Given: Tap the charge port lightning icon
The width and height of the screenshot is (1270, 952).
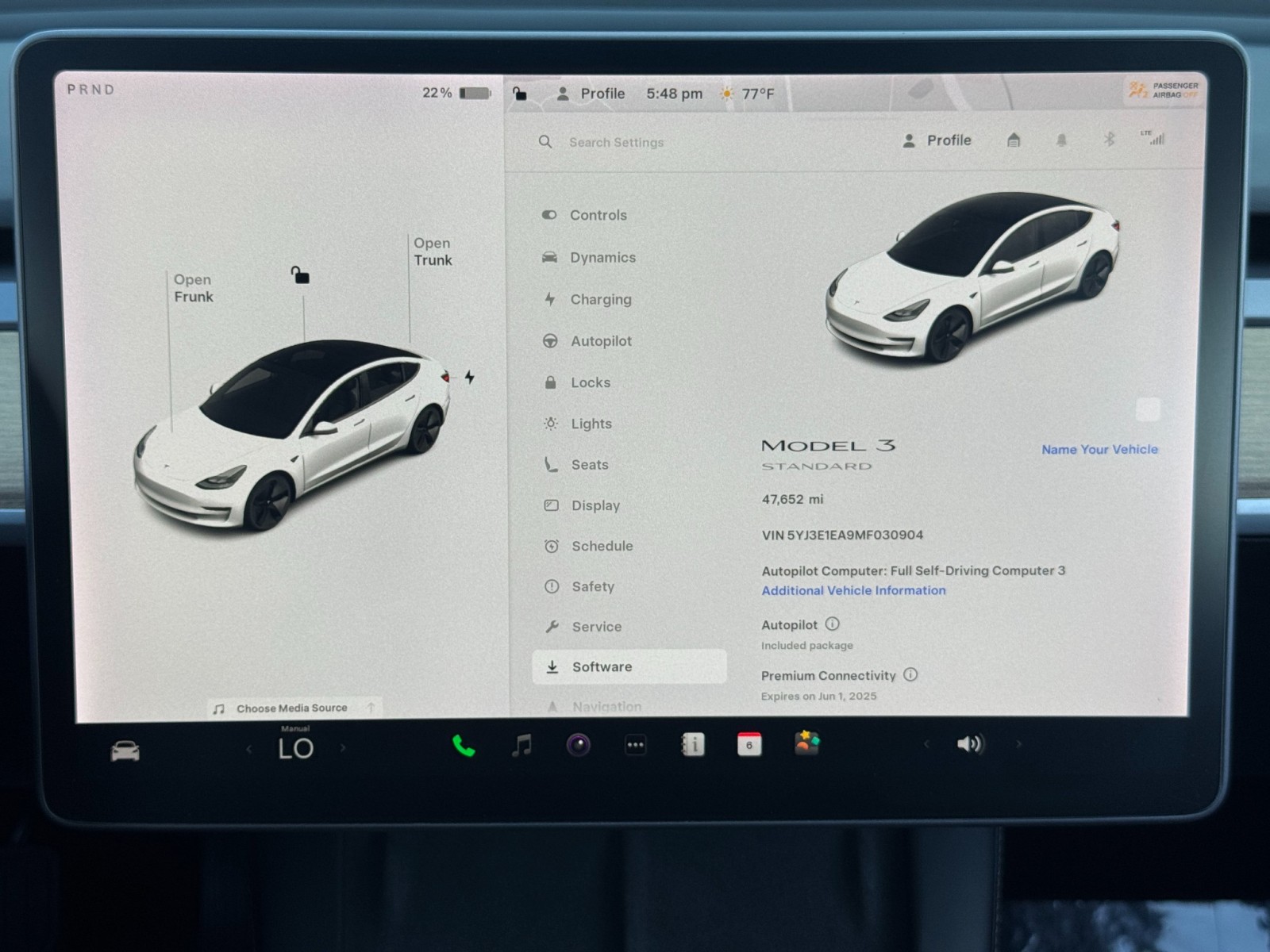Looking at the screenshot, I should tap(470, 377).
